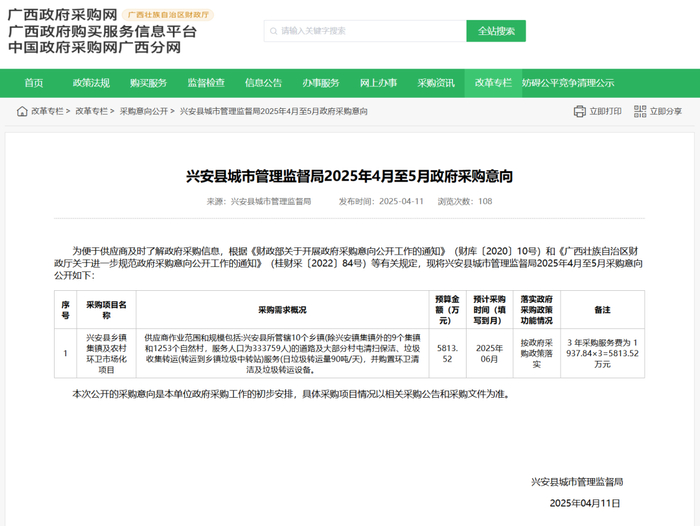Click the 立即分享 link
700x526 pixels.
coord(666,111)
